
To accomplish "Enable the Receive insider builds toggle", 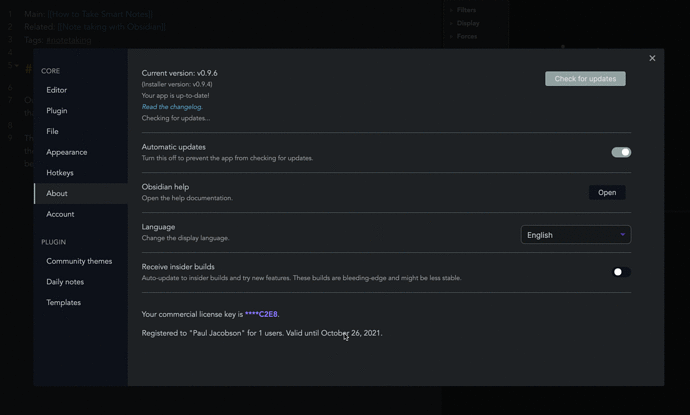I will 621,272.
